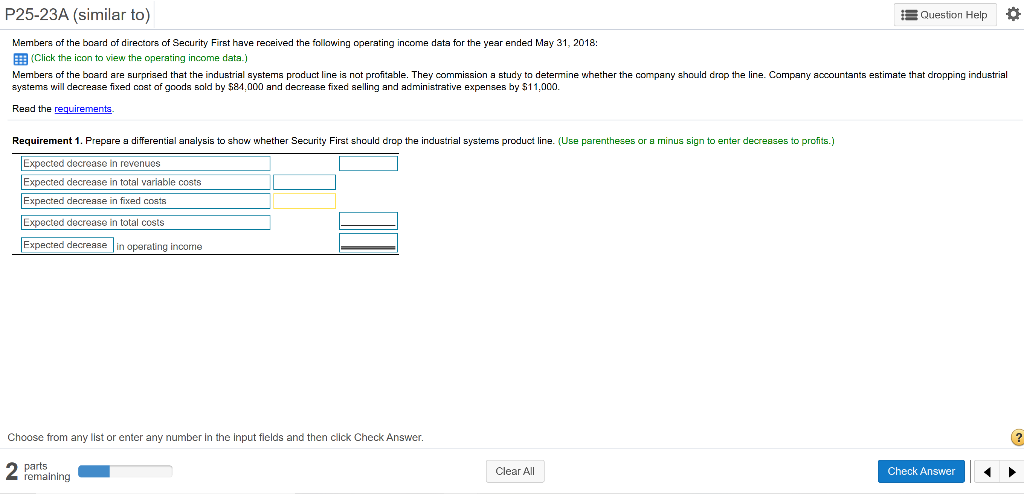
Task: Click the parts remaining progress bar
Action: click(x=125, y=472)
